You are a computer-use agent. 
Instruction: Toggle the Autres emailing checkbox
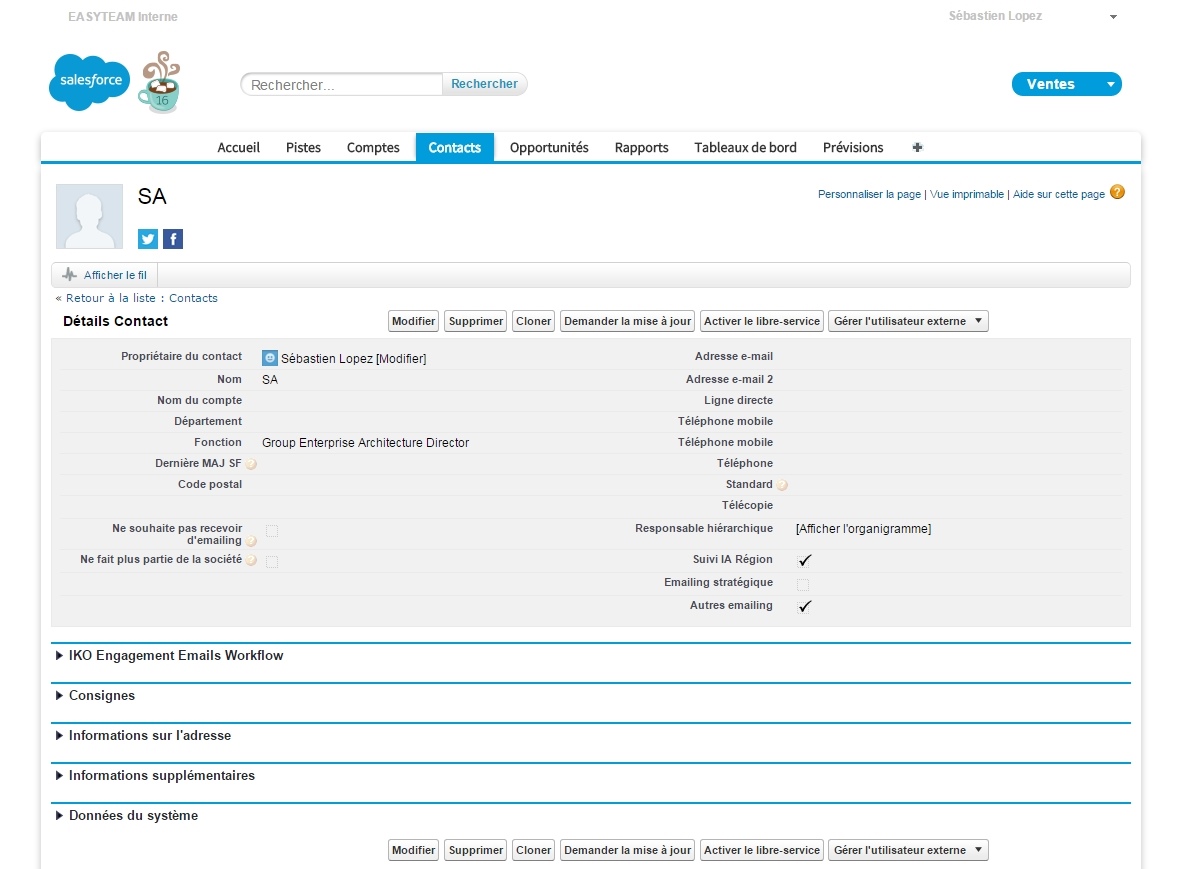804,606
